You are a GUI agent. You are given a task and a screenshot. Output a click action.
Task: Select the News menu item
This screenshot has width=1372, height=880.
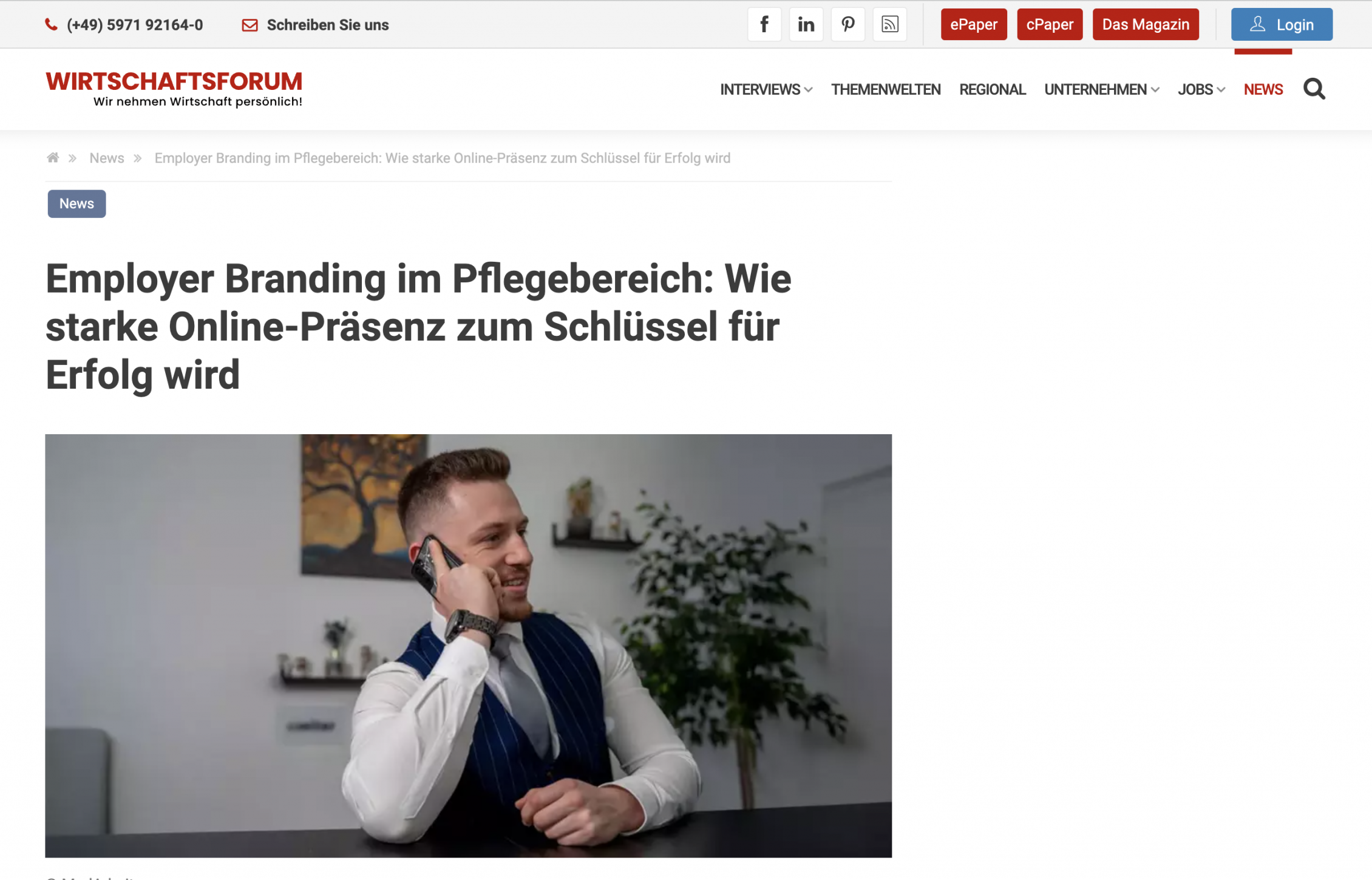coord(1263,89)
